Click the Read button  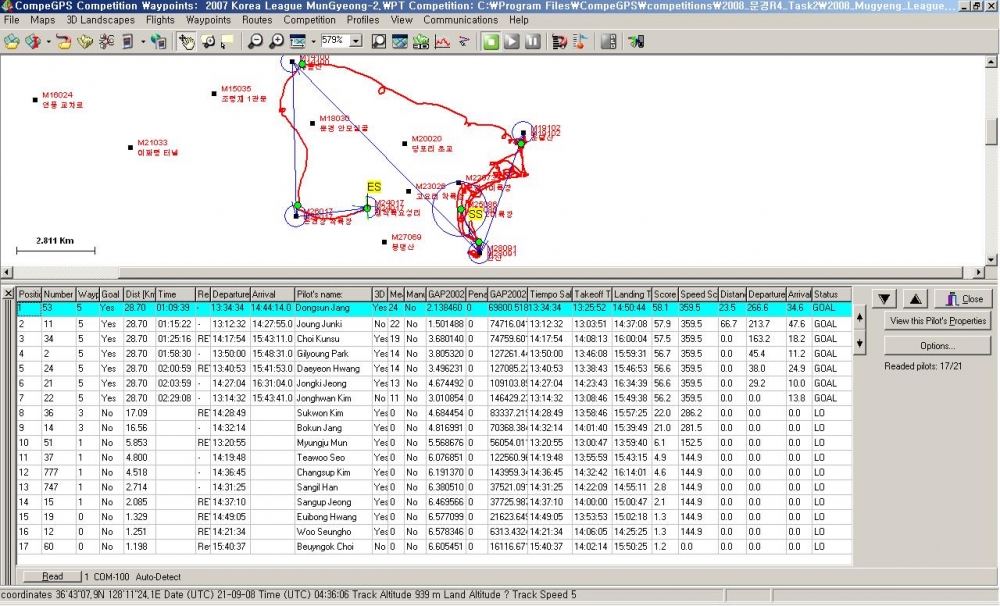[52, 577]
